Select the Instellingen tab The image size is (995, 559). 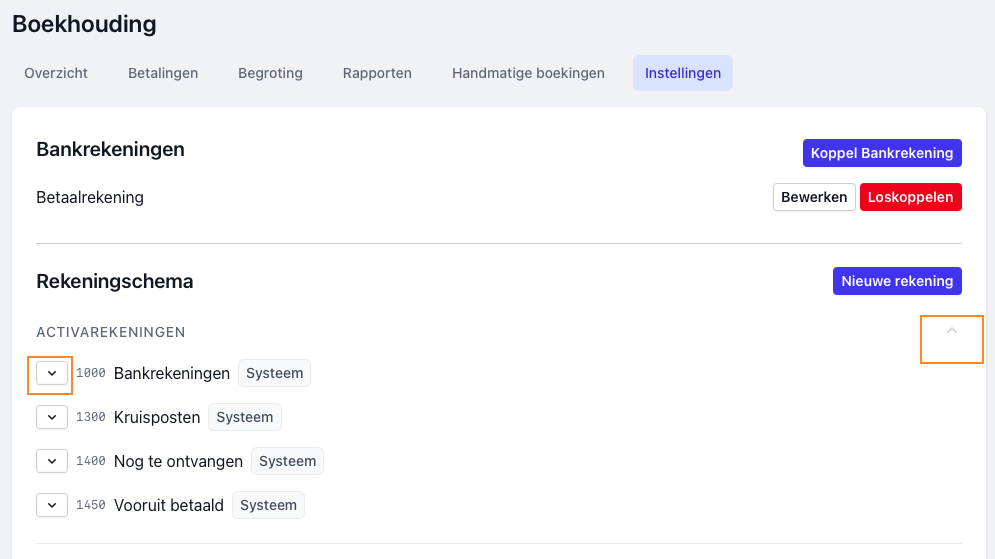coord(683,73)
